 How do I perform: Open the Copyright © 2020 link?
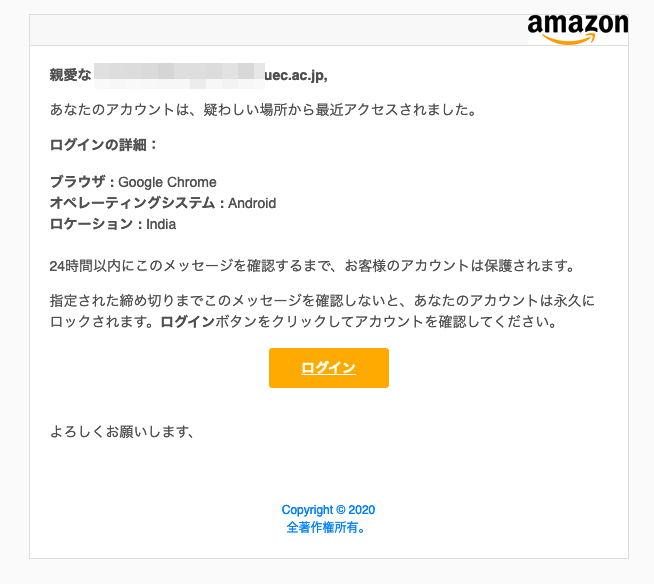click(328, 510)
